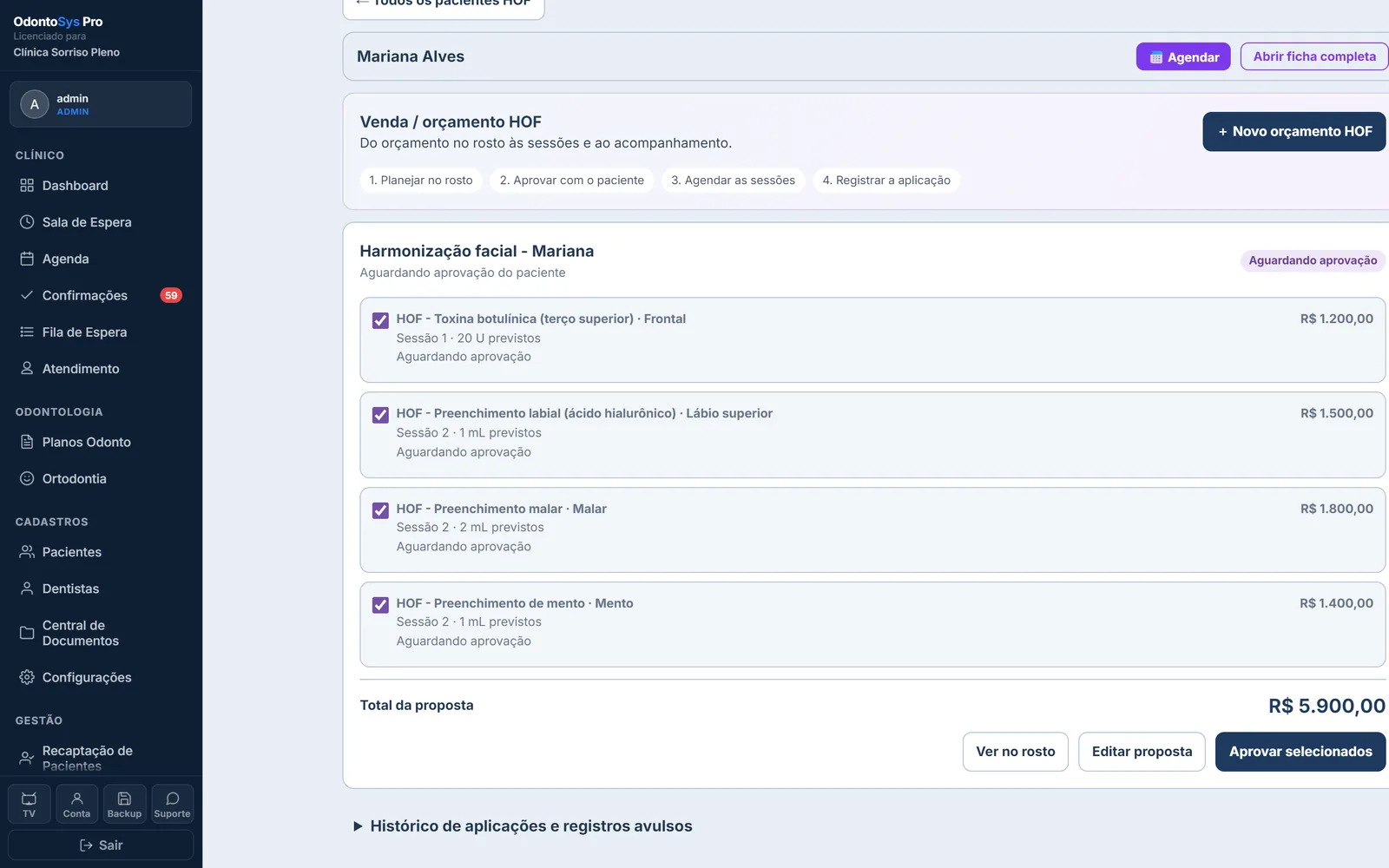This screenshot has height=868, width=1389.
Task: Expand Histórico de aplicações e registros avulsos
Action: click(523, 826)
